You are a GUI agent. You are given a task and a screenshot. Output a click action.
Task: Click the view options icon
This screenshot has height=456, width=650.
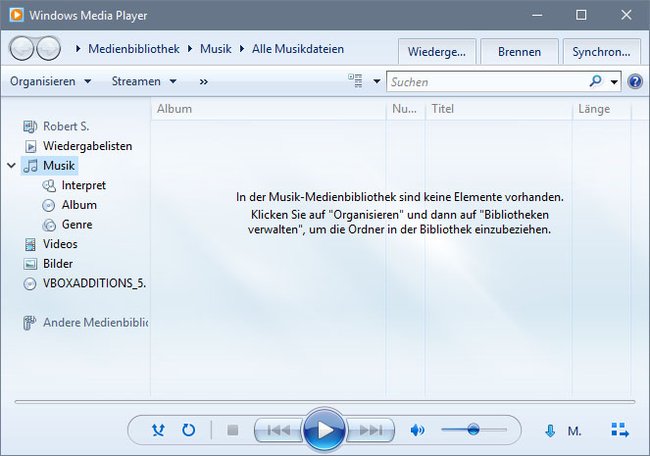(x=355, y=81)
